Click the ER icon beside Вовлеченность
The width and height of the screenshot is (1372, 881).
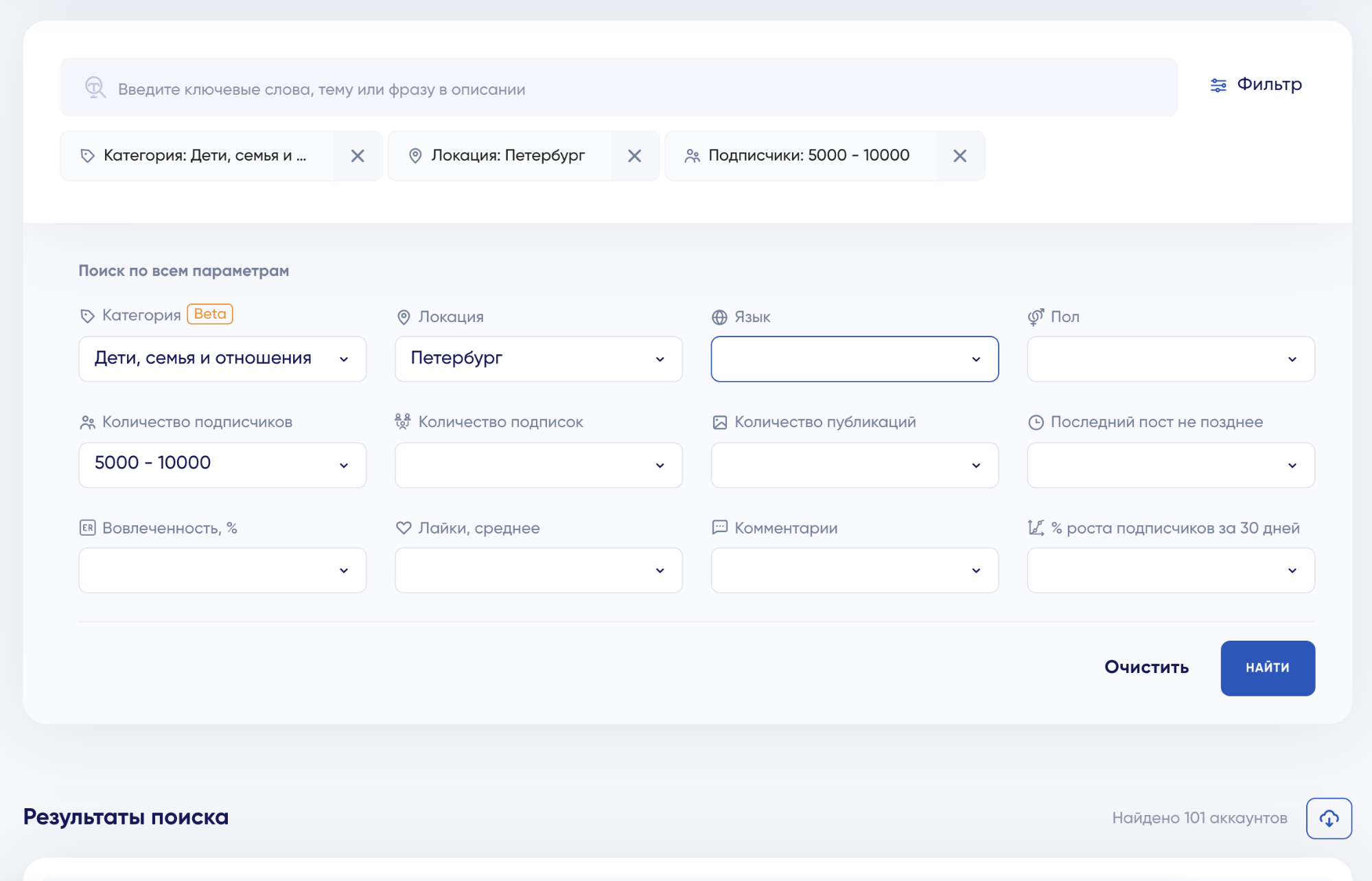click(87, 527)
